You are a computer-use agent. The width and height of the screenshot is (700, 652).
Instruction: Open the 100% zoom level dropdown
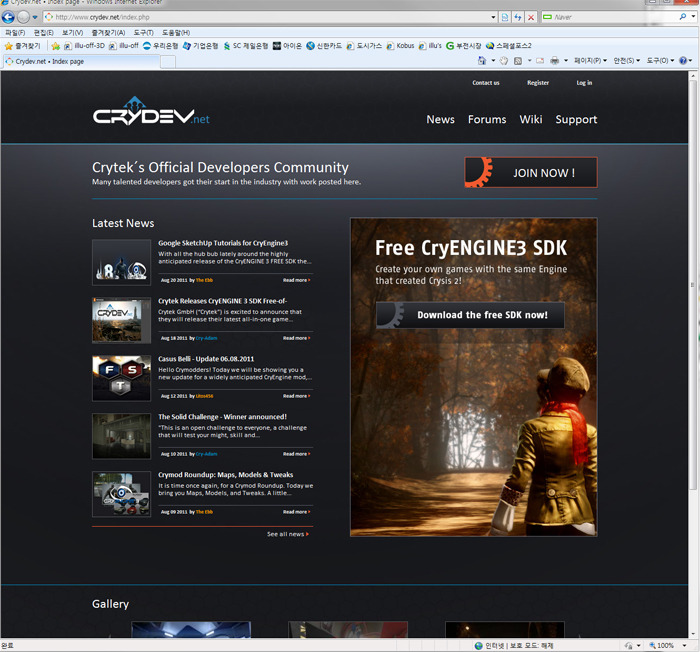tap(684, 645)
